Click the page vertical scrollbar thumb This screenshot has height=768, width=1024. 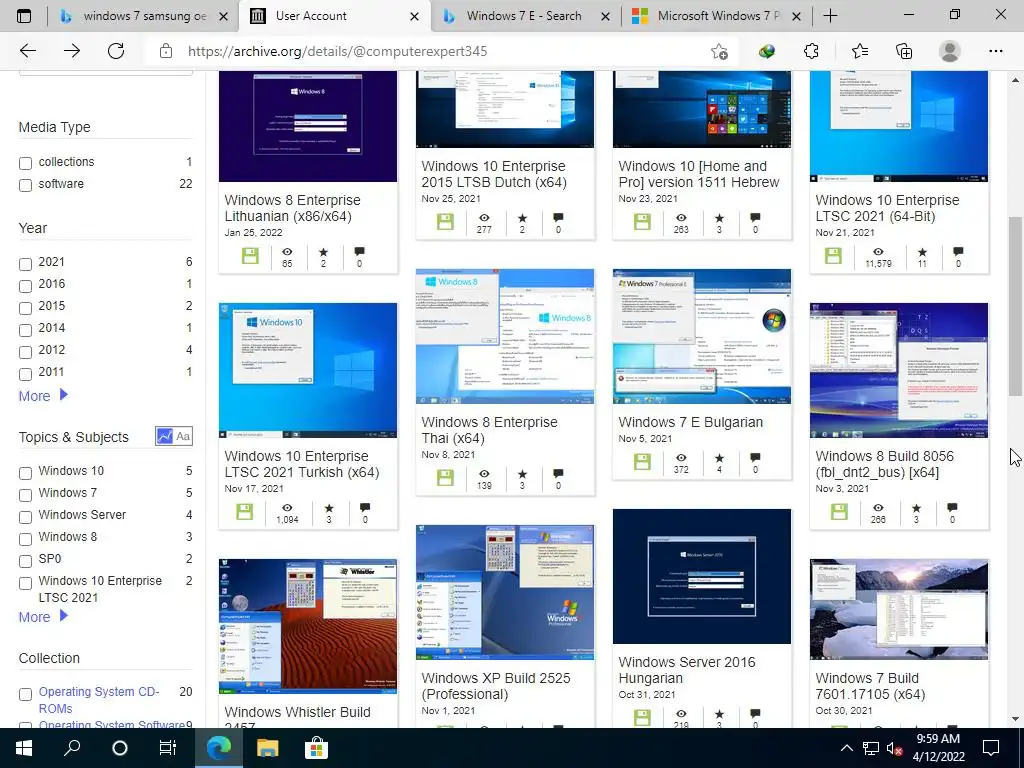[1015, 306]
